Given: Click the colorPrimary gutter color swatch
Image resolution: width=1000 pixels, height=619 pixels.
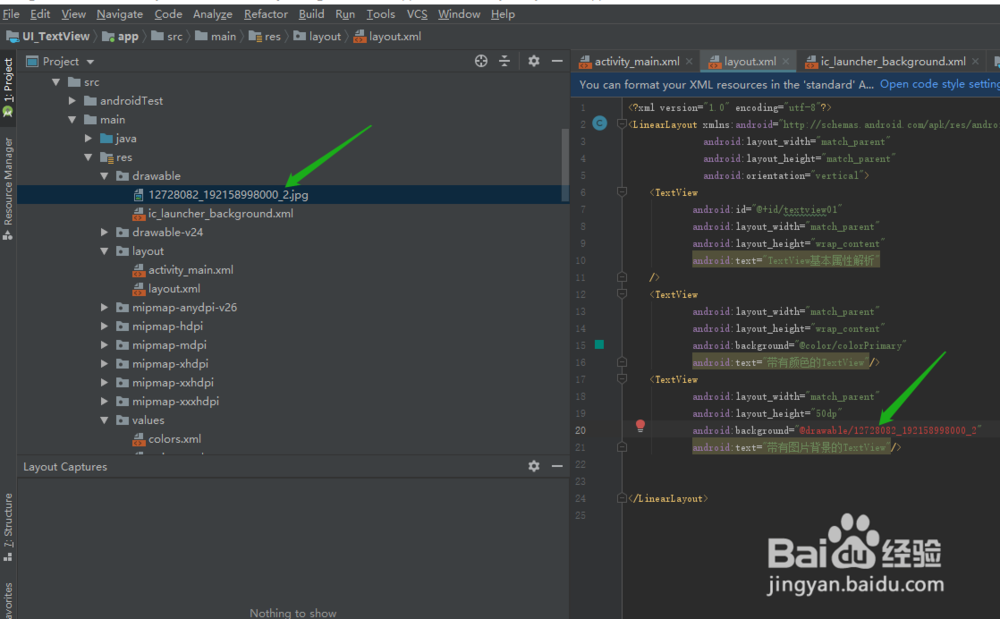Looking at the screenshot, I should click(x=599, y=345).
